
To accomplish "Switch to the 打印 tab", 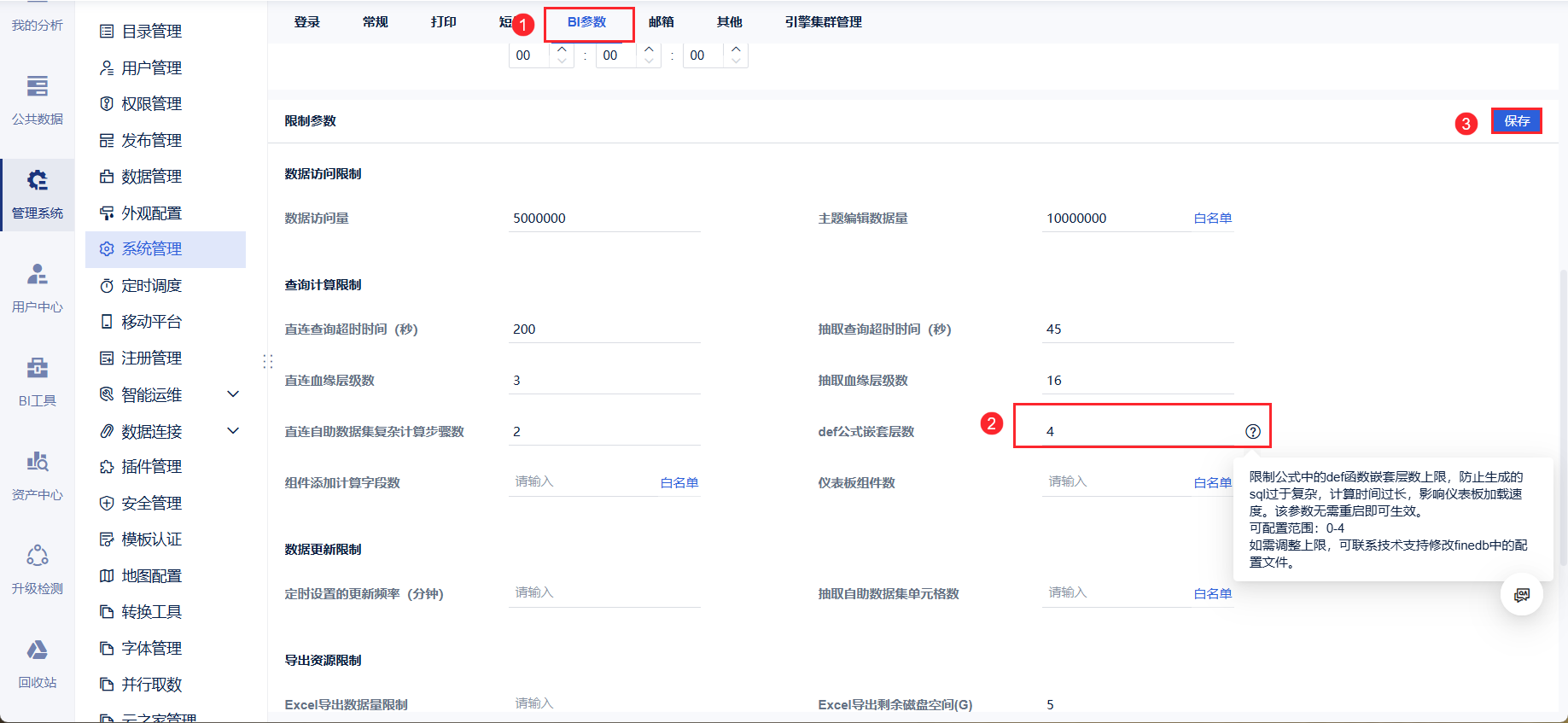I will tap(444, 22).
